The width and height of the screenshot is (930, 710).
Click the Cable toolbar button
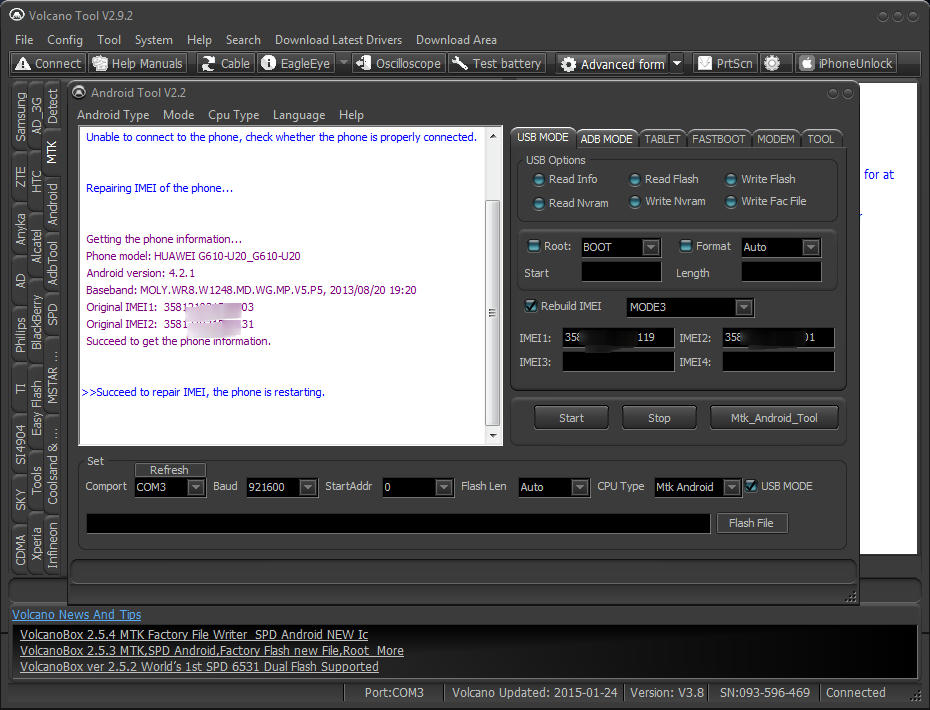coord(225,63)
